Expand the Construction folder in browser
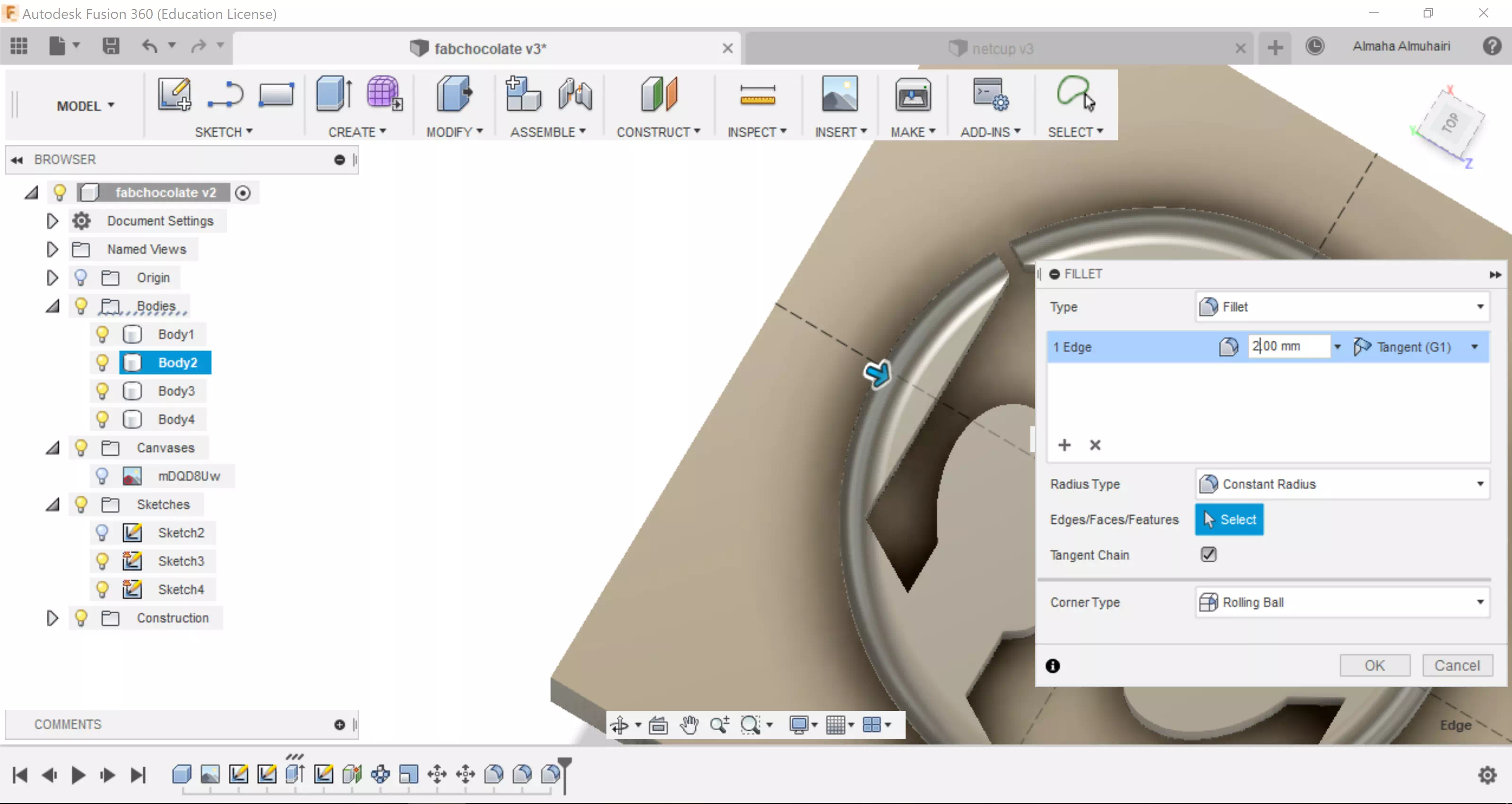The width and height of the screenshot is (1512, 804). point(52,618)
